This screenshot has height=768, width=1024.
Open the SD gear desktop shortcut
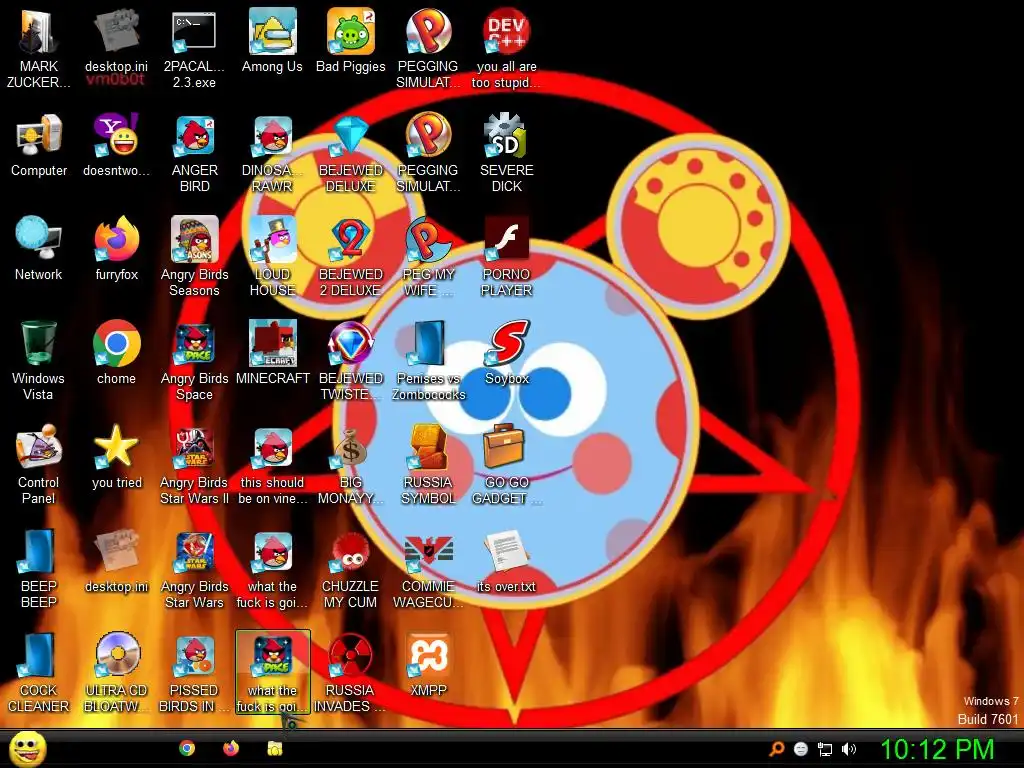point(507,153)
